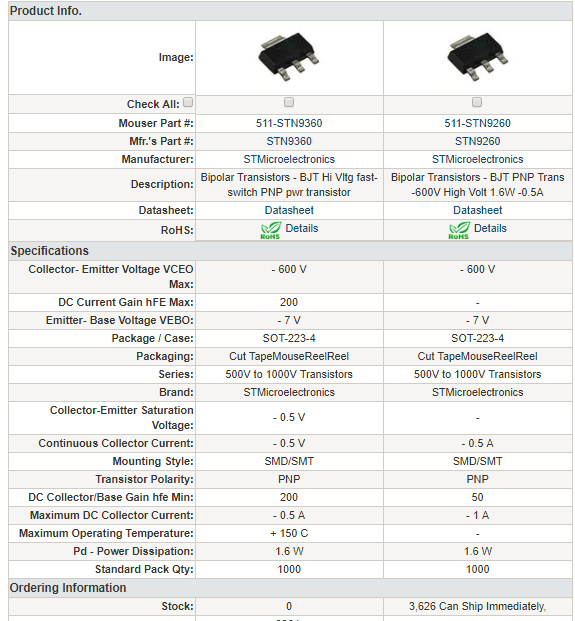Click the STN9360 transistor product image

pyautogui.click(x=289, y=58)
